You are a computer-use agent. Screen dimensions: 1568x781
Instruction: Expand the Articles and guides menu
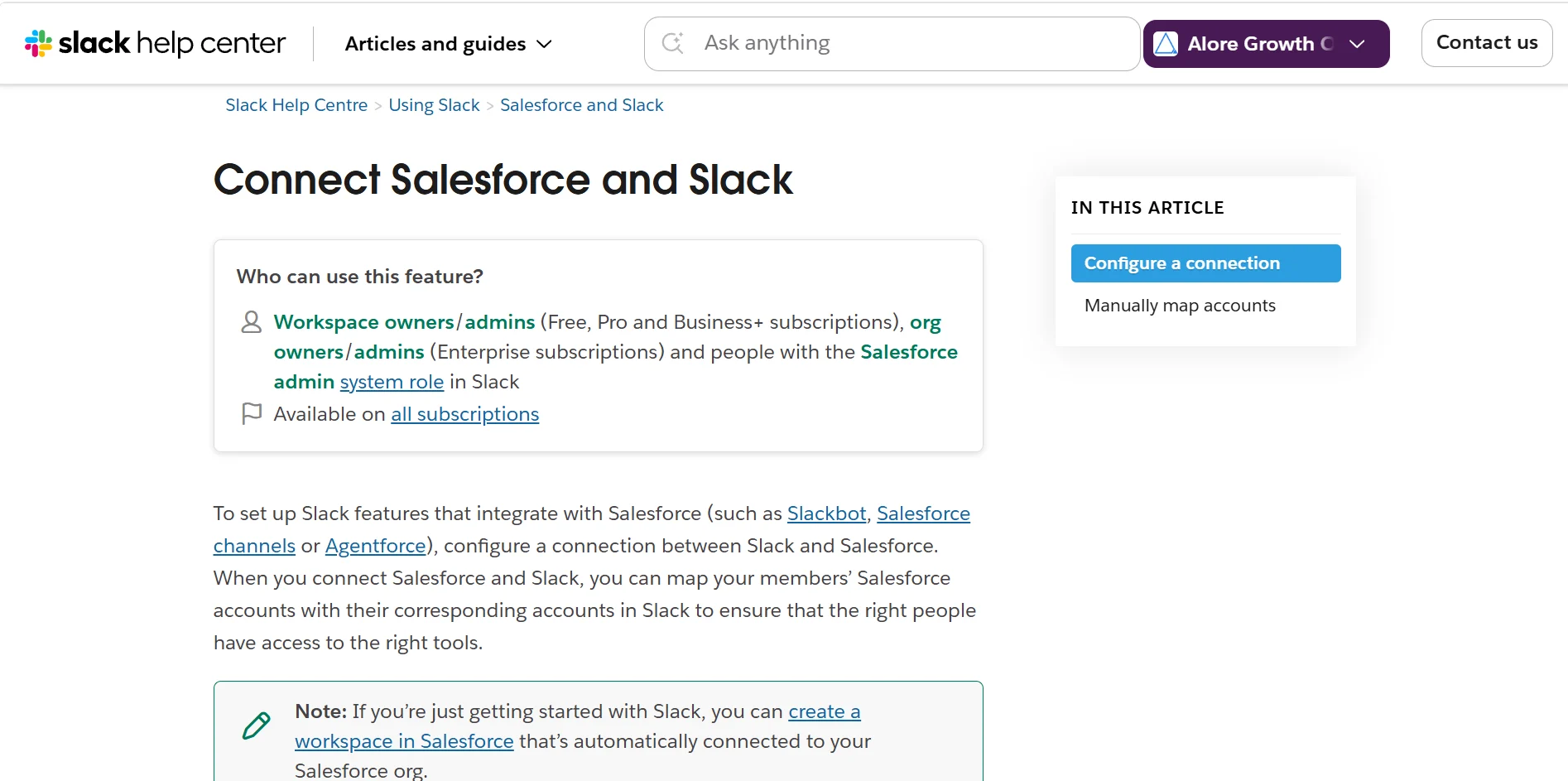448,44
